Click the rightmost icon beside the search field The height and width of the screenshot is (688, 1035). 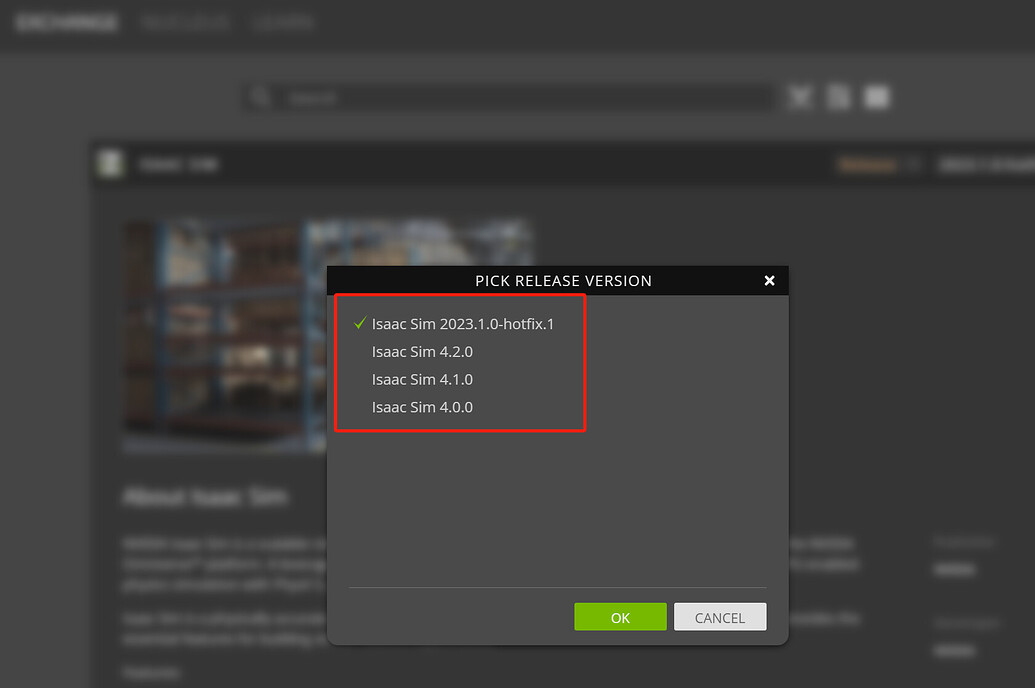point(876,96)
